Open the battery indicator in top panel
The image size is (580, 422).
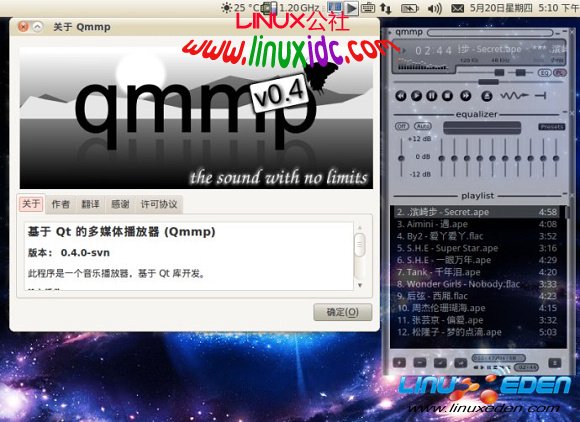[410, 8]
